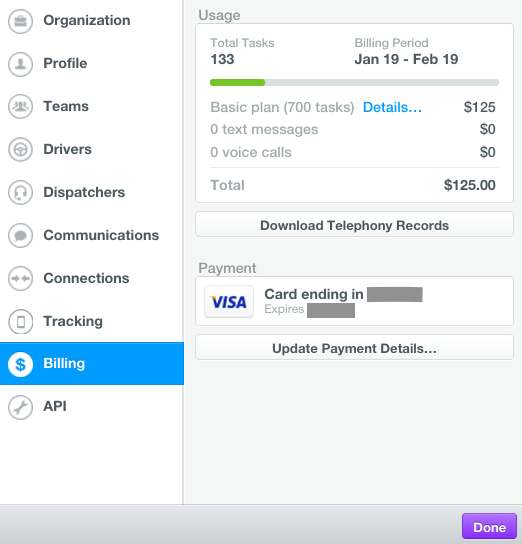Select the Teams group icon
Viewport: 522px width, 544px height.
(x=20, y=107)
